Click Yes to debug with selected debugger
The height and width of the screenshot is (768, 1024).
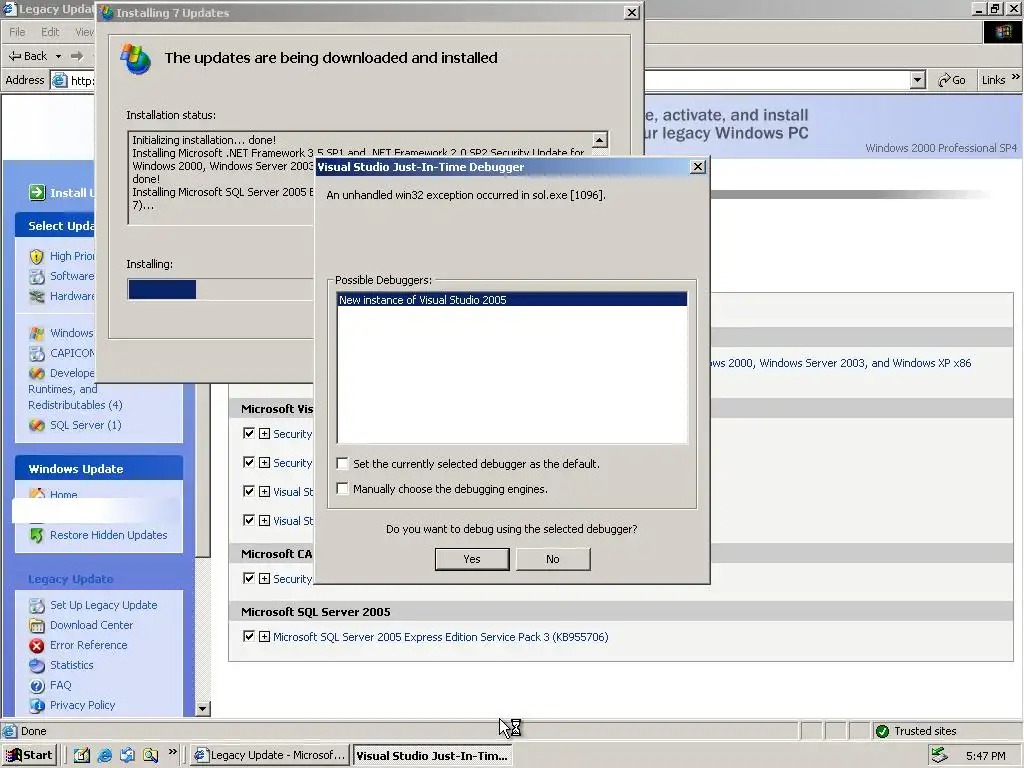pyautogui.click(x=472, y=559)
